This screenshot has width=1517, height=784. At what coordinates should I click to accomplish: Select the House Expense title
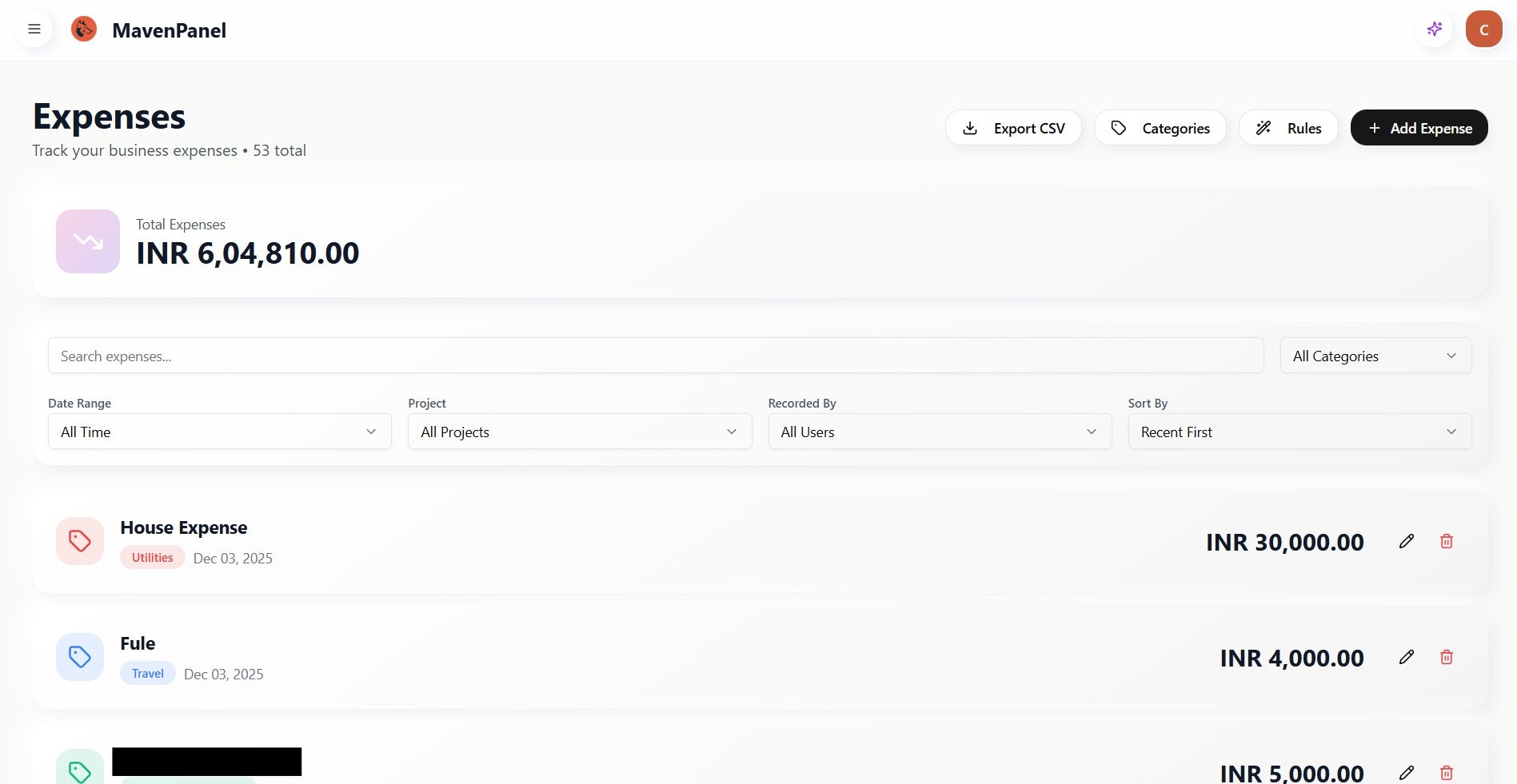(184, 527)
